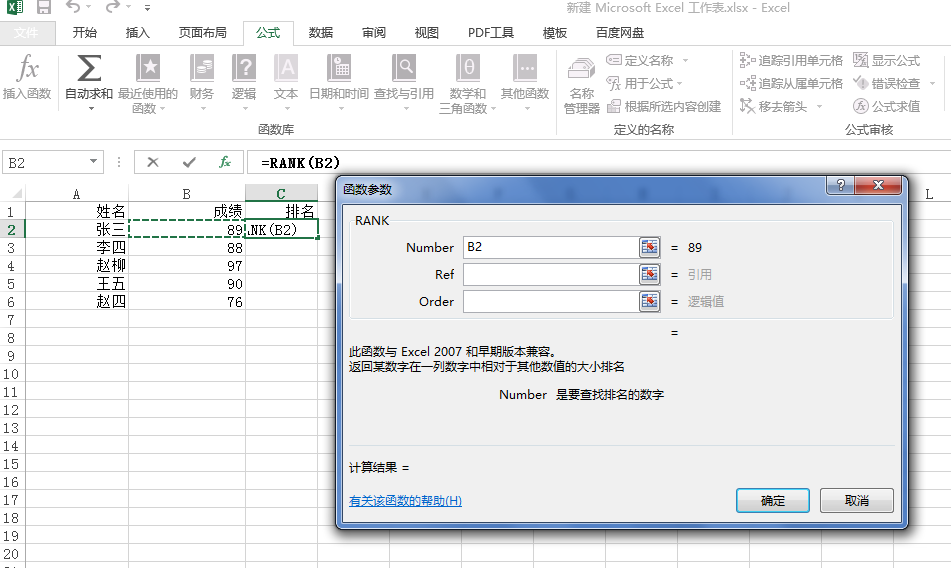
Task: Open the File (文件) tab
Action: (27, 33)
